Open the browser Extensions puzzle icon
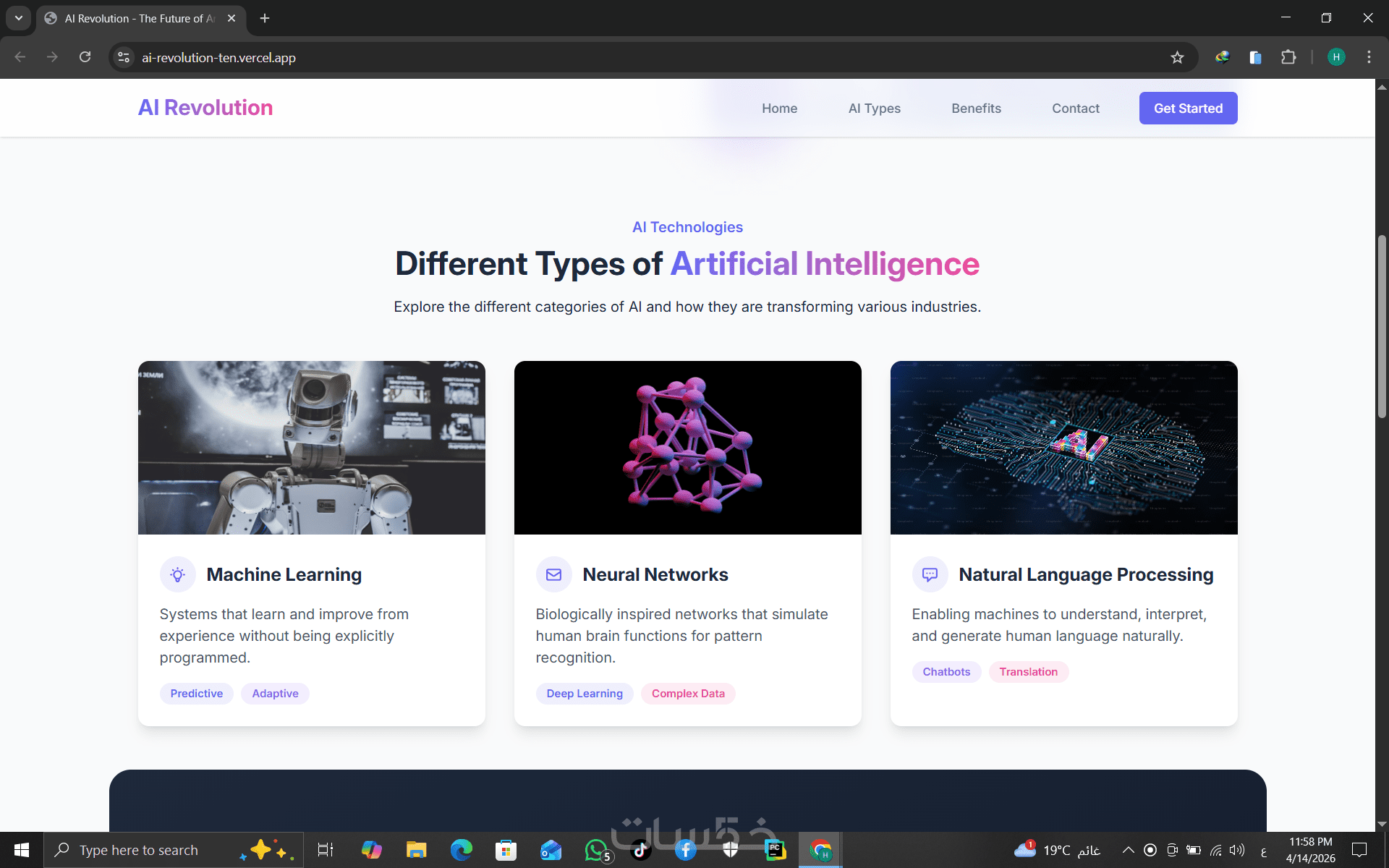Viewport: 1389px width, 868px height. click(1288, 58)
